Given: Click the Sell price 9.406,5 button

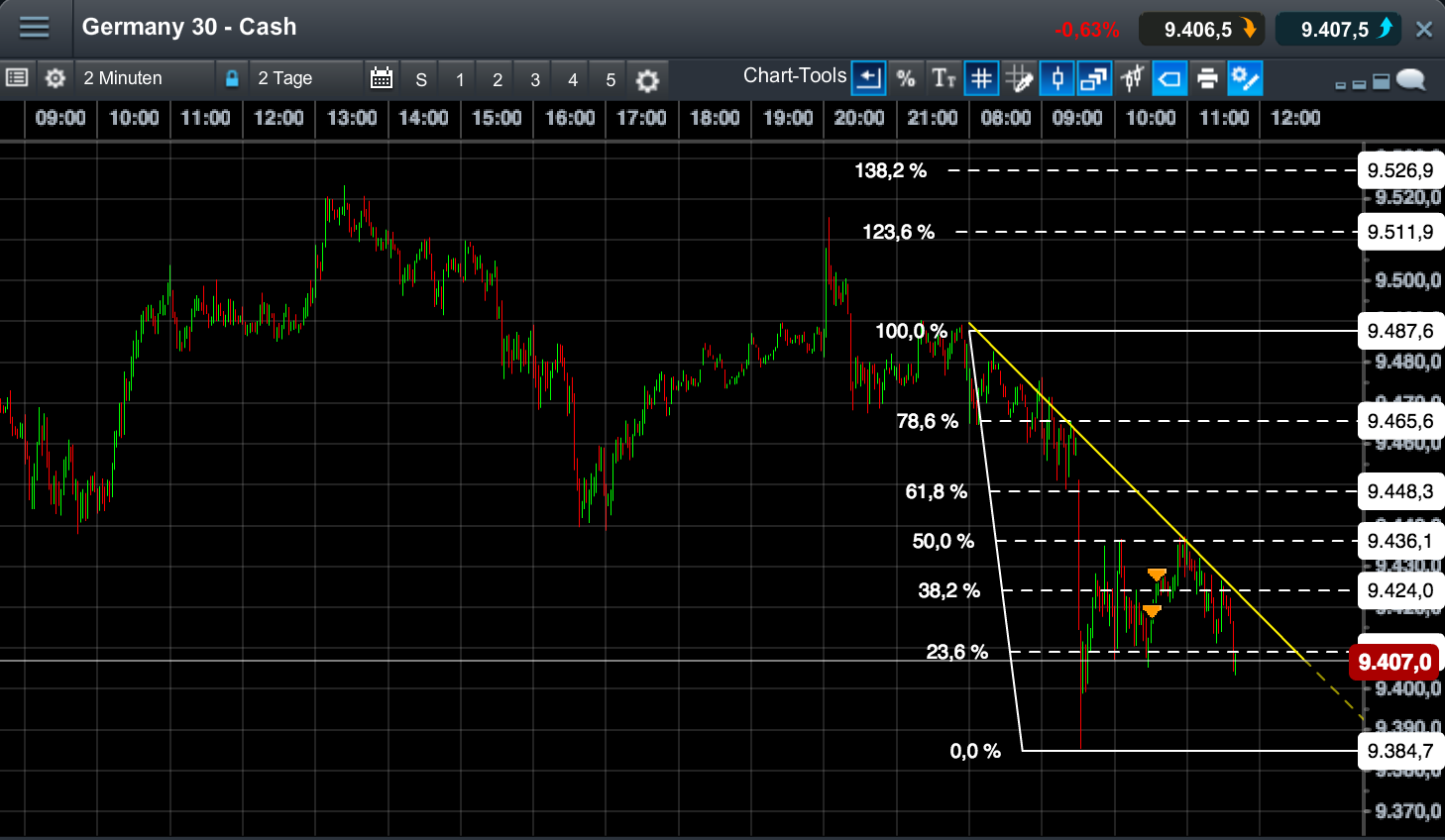Looking at the screenshot, I should (1202, 29).
